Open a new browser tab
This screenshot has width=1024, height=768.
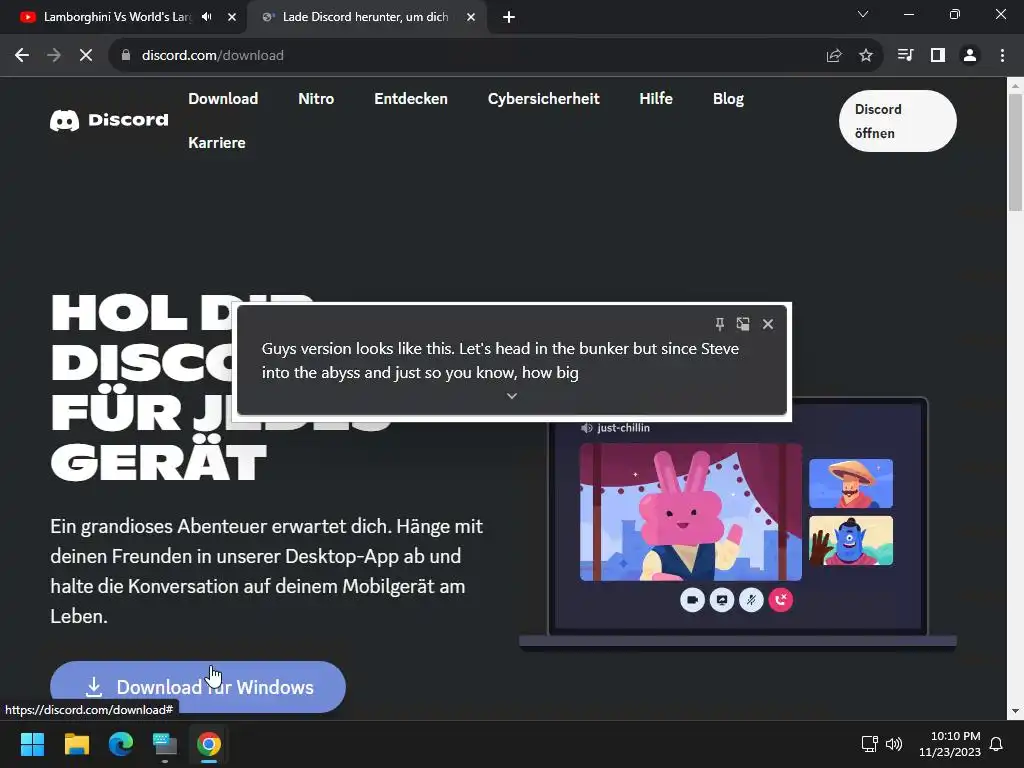[509, 17]
